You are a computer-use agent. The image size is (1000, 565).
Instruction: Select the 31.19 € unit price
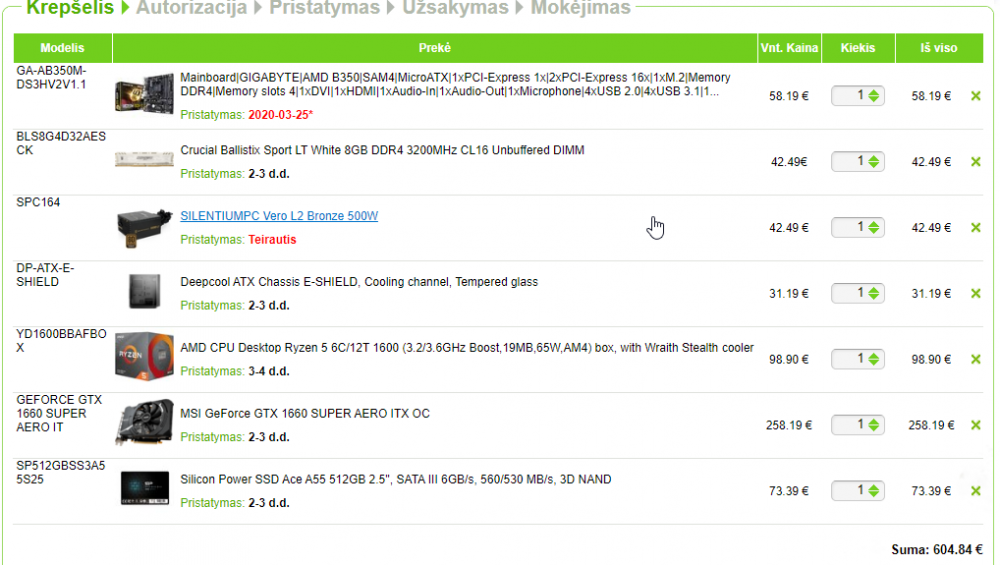click(789, 294)
